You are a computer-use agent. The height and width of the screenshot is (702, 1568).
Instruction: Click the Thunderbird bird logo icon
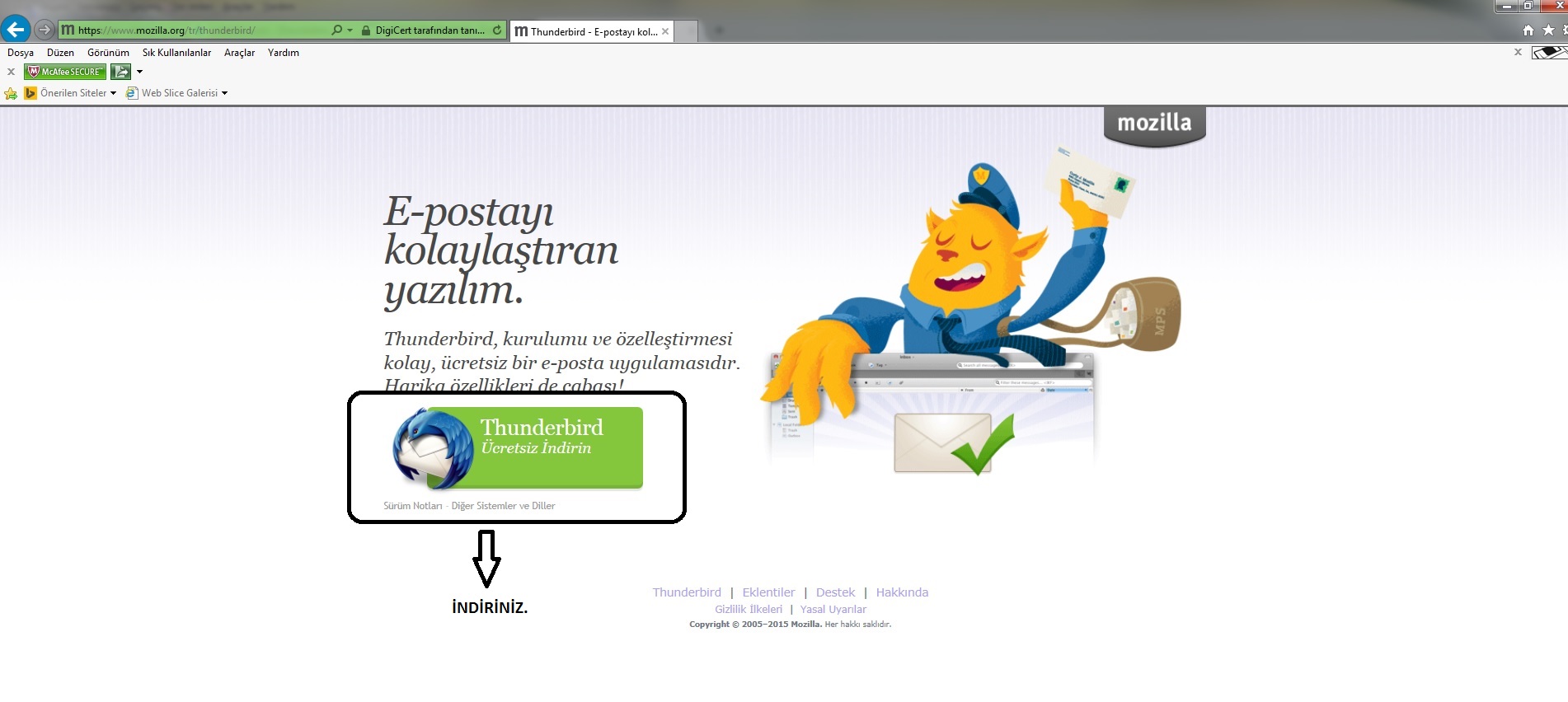pos(432,450)
